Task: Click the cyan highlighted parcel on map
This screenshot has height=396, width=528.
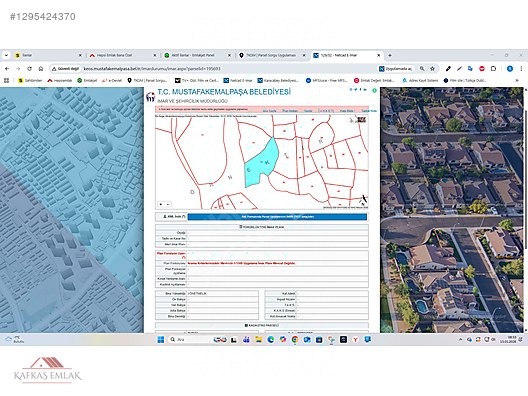Action: (261, 162)
